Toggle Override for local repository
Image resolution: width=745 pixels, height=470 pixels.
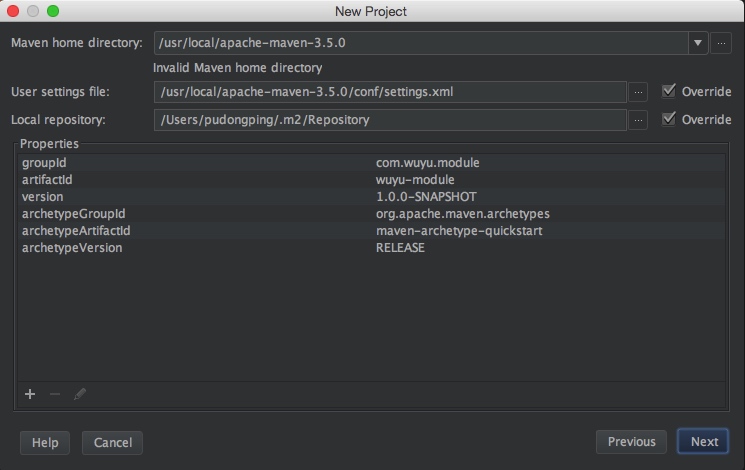669,119
